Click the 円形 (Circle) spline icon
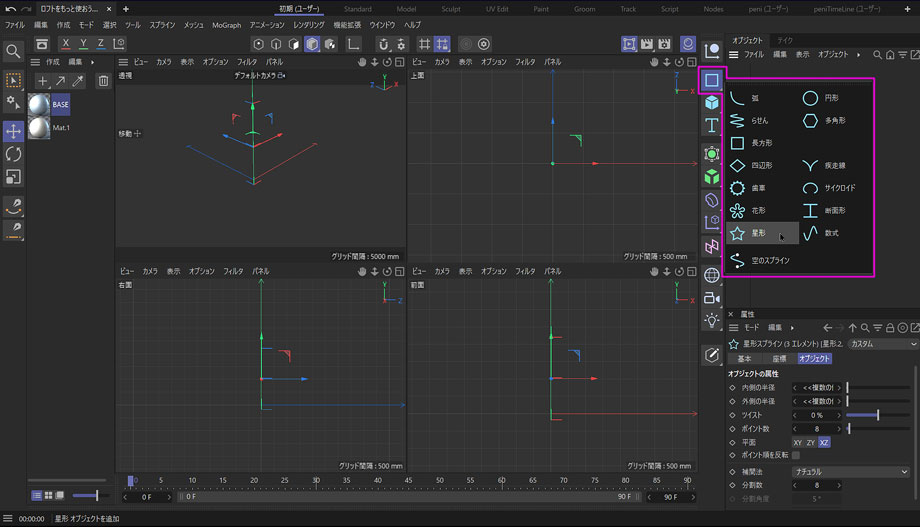 [810, 98]
